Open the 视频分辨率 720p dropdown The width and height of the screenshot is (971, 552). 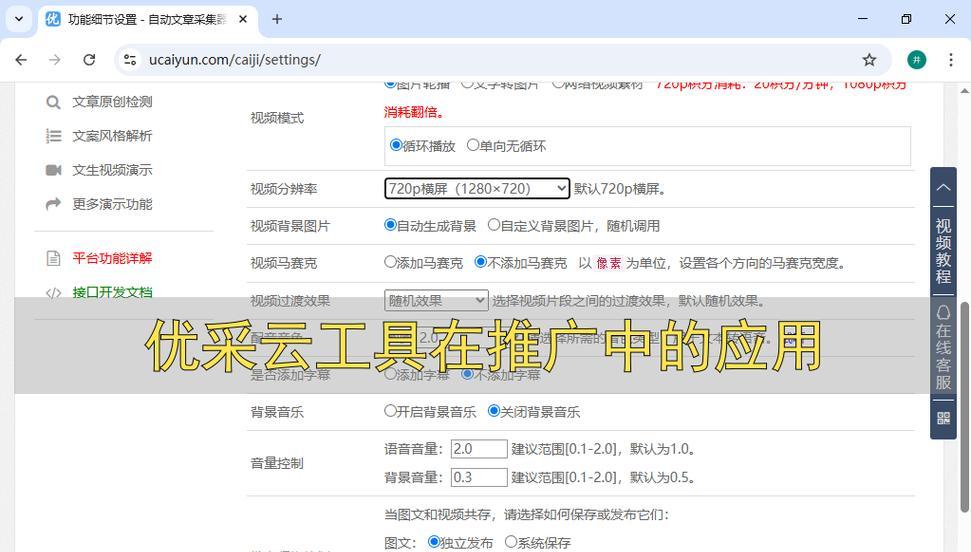(x=477, y=188)
